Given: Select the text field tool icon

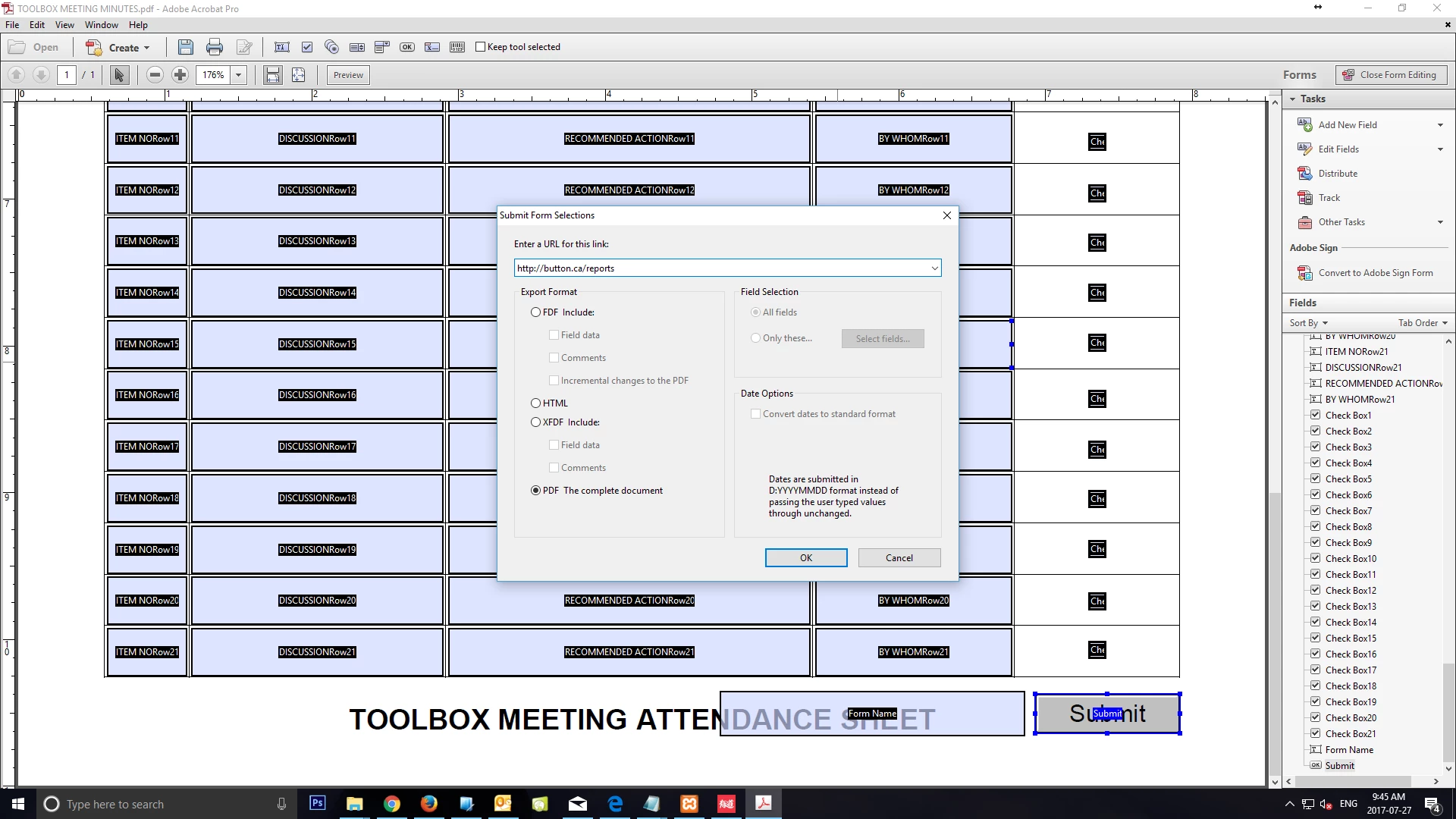Looking at the screenshot, I should (x=281, y=47).
